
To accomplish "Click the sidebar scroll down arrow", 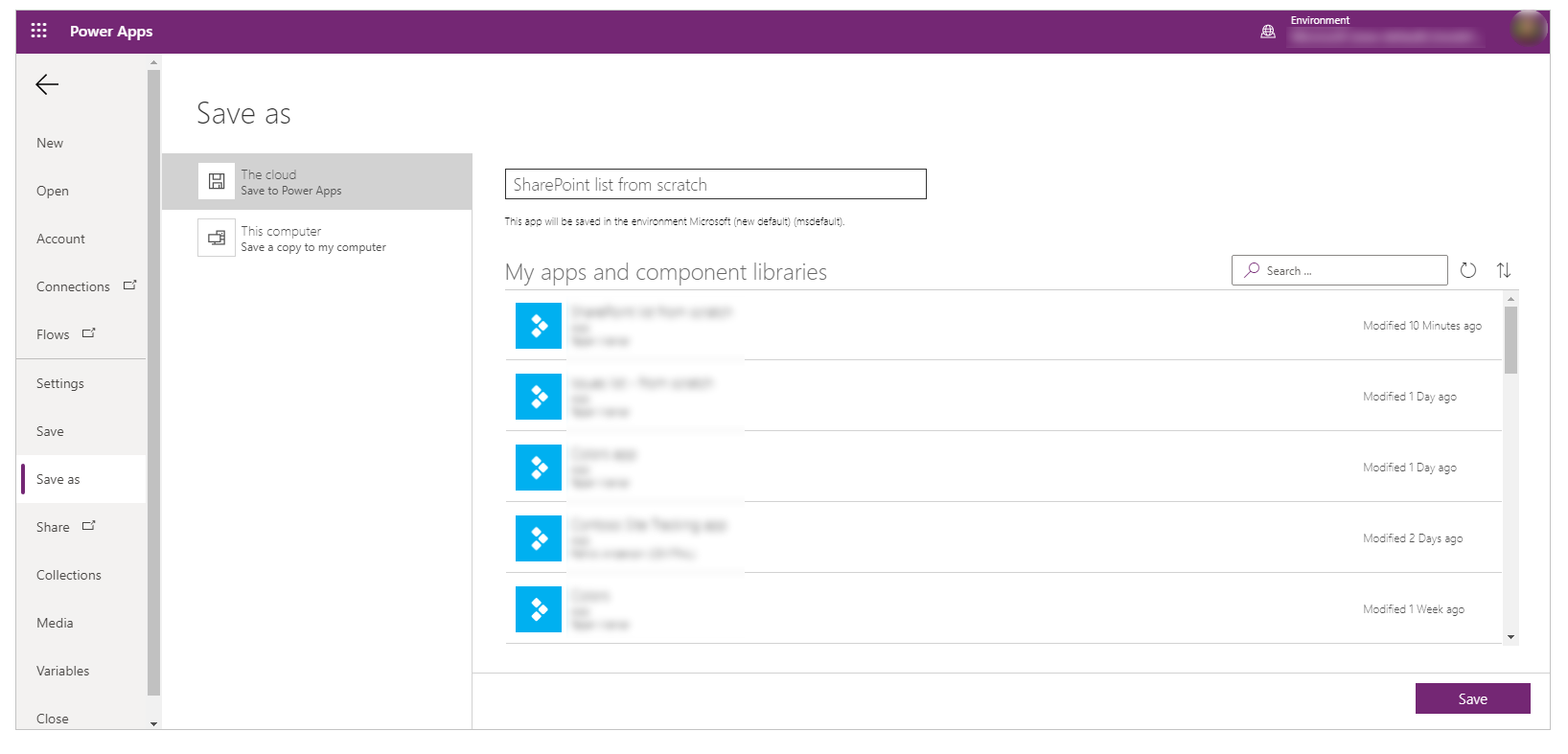I will [153, 723].
